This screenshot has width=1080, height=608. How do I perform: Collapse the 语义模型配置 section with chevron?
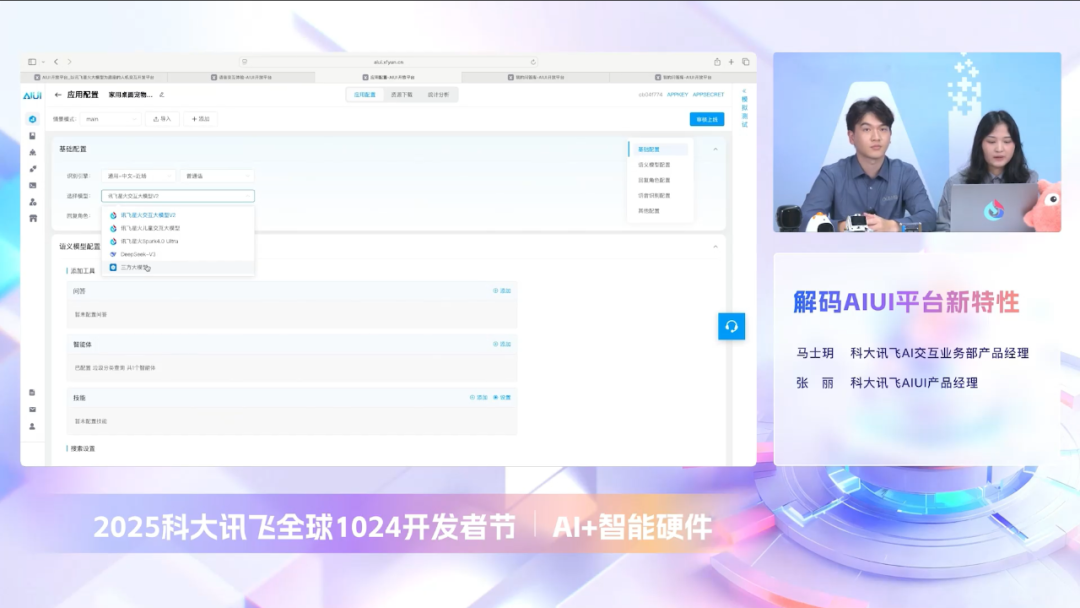pyautogui.click(x=715, y=247)
